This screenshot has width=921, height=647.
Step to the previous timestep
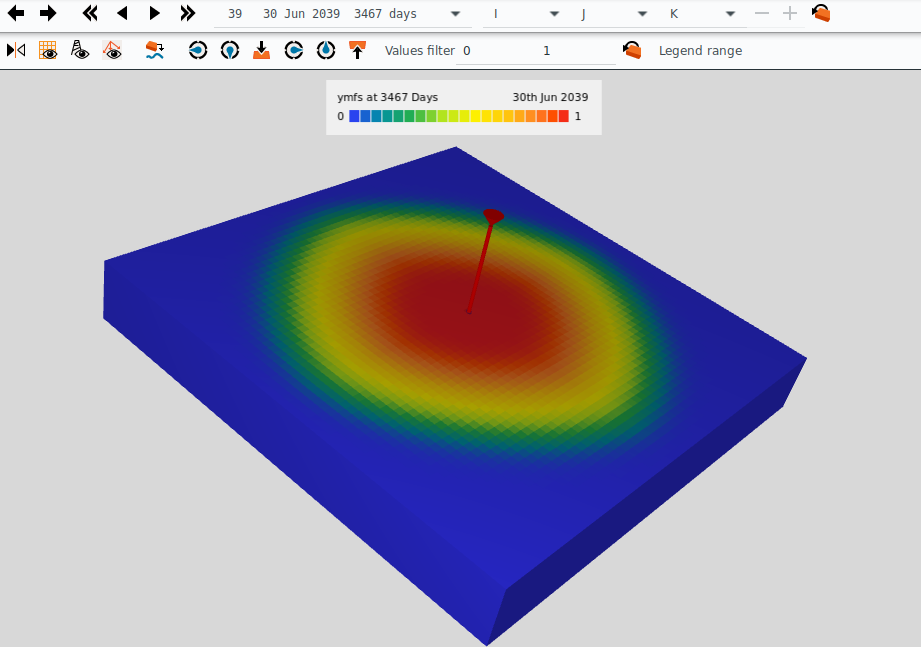(122, 14)
